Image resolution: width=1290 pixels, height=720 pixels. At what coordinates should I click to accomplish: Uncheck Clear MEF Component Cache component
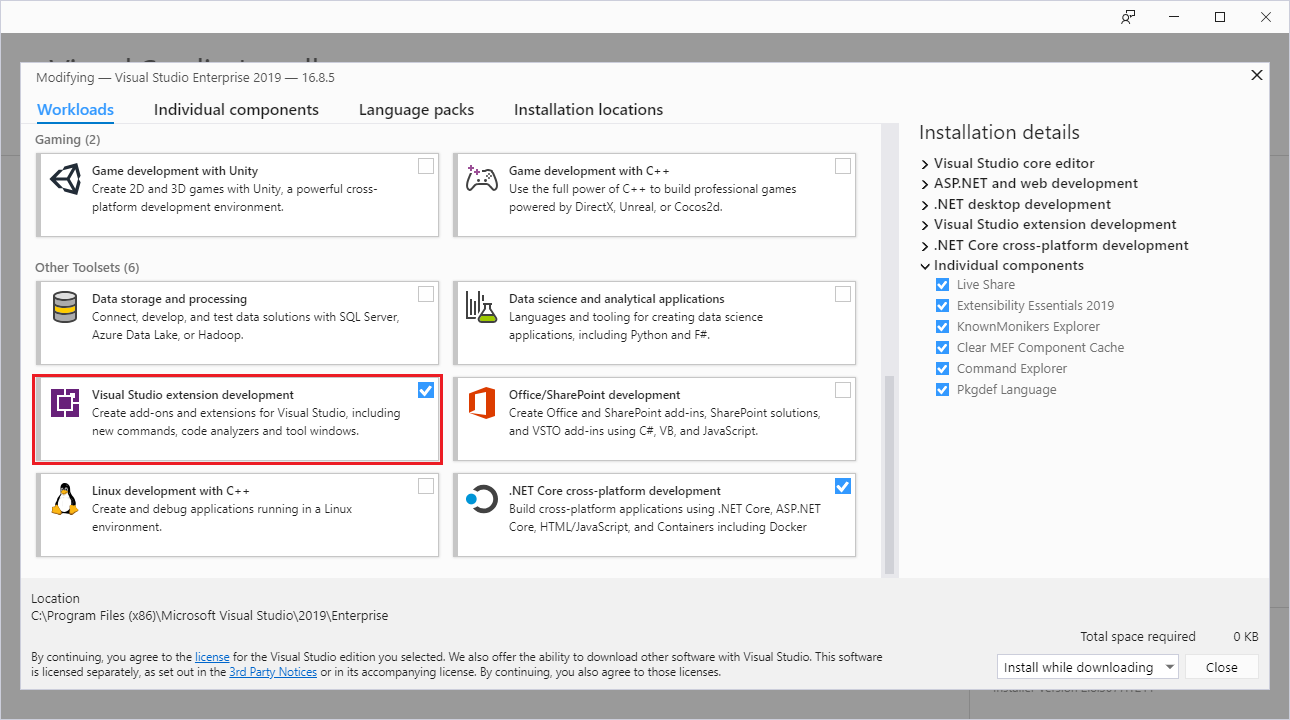coord(942,348)
